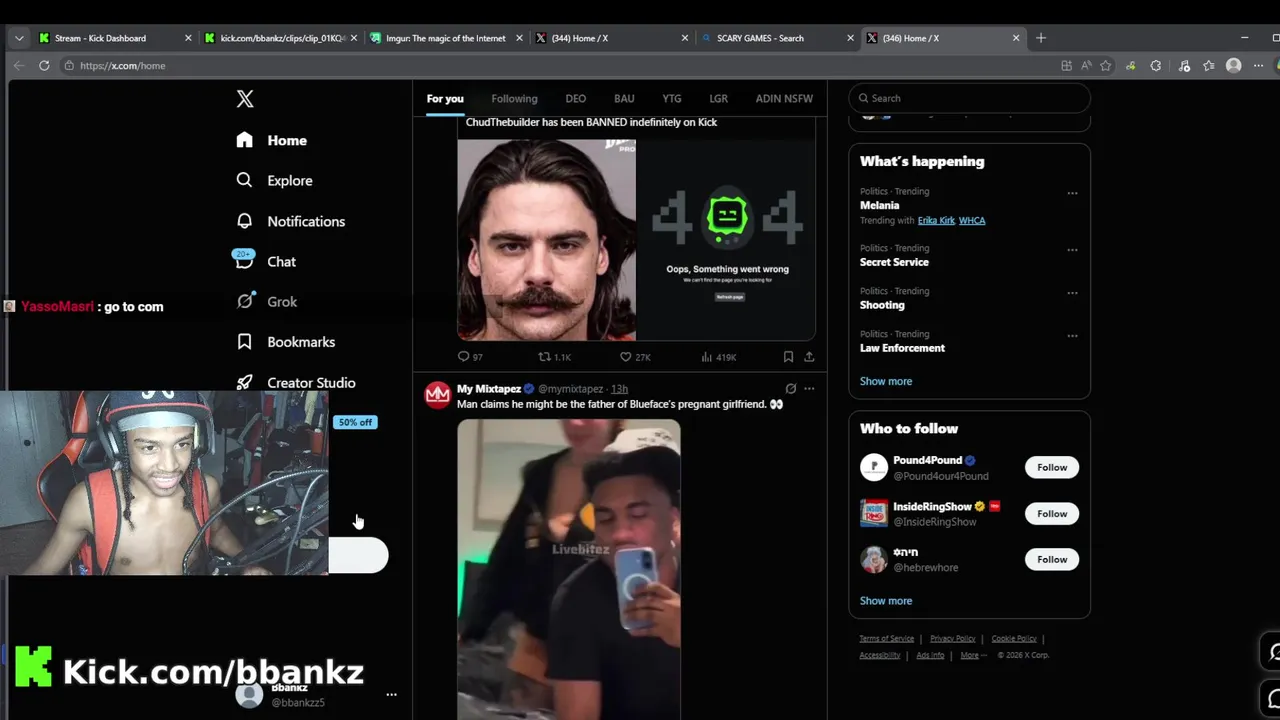Open the Ads info footer link

pyautogui.click(x=930, y=655)
